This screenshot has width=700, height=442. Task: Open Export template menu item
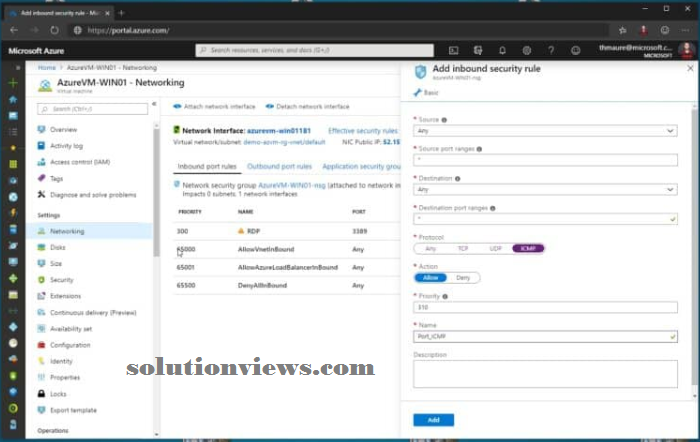click(73, 410)
